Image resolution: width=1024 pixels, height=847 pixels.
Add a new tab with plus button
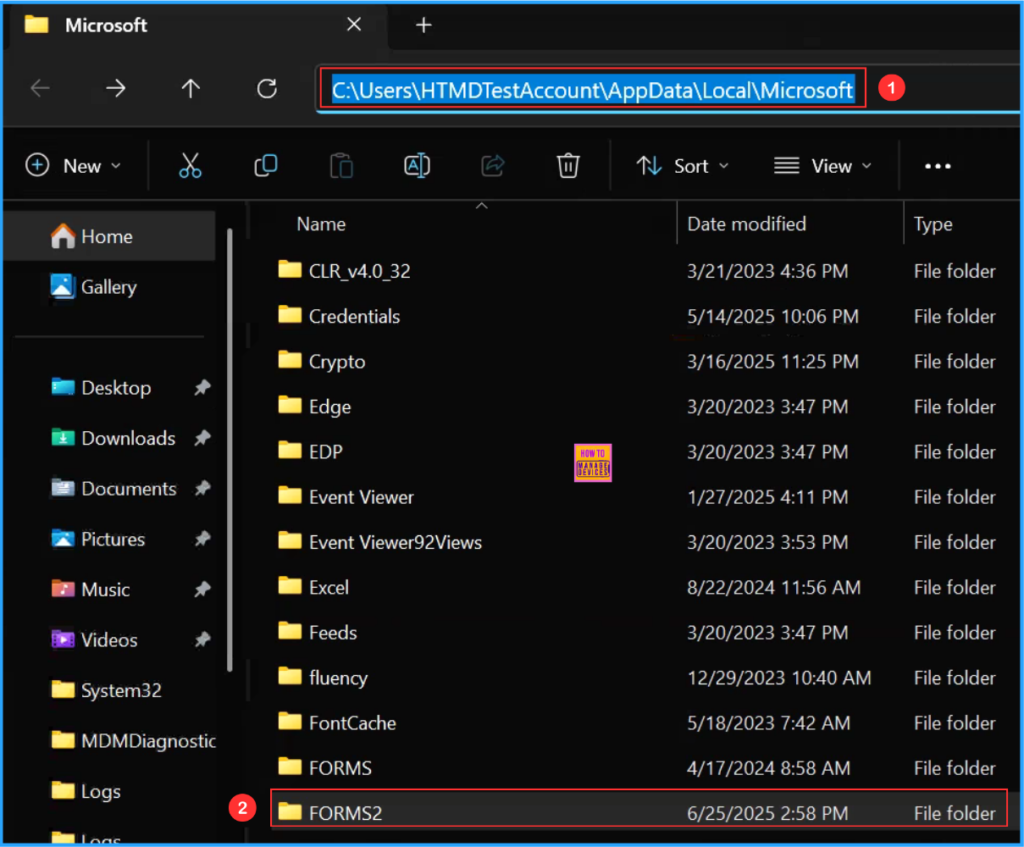[423, 25]
